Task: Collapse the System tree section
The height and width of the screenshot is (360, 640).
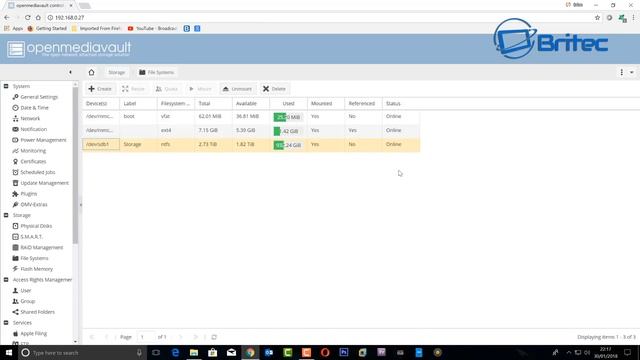Action: 6,86
